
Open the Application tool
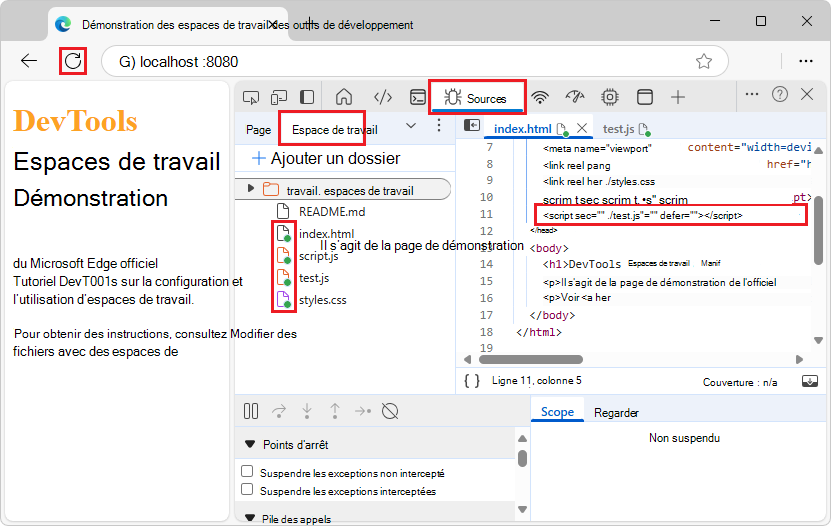644,97
